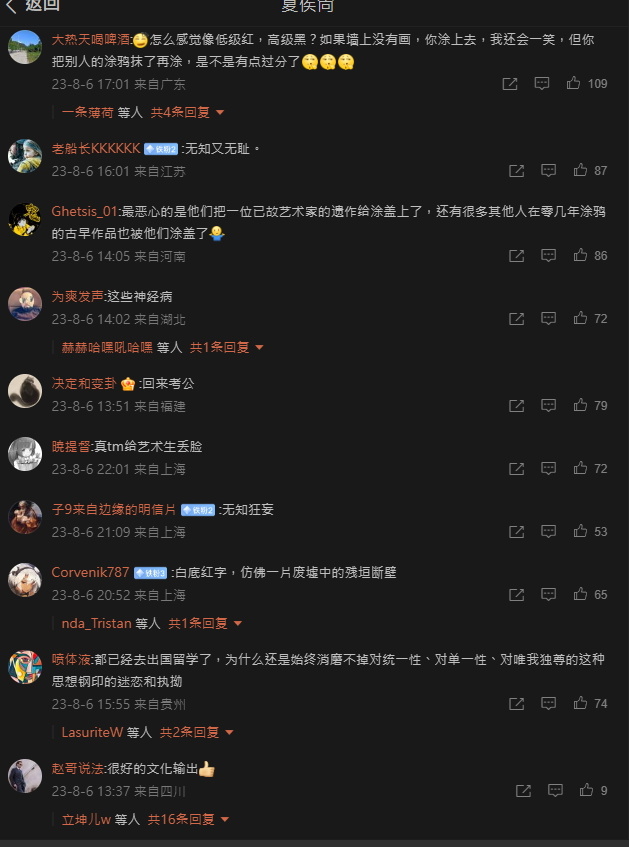Viewport: 629px width, 847px height.
Task: Share Corvenik787's comment
Action: click(x=517, y=595)
